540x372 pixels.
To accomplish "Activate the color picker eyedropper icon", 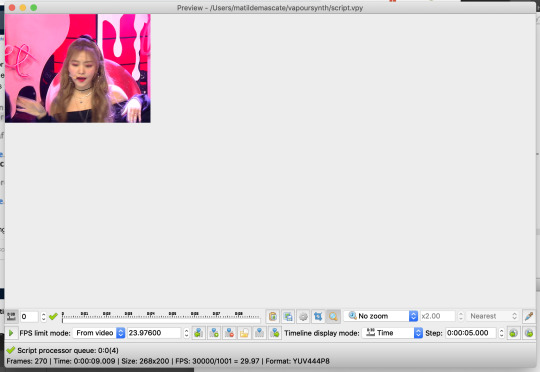I will coord(529,316).
